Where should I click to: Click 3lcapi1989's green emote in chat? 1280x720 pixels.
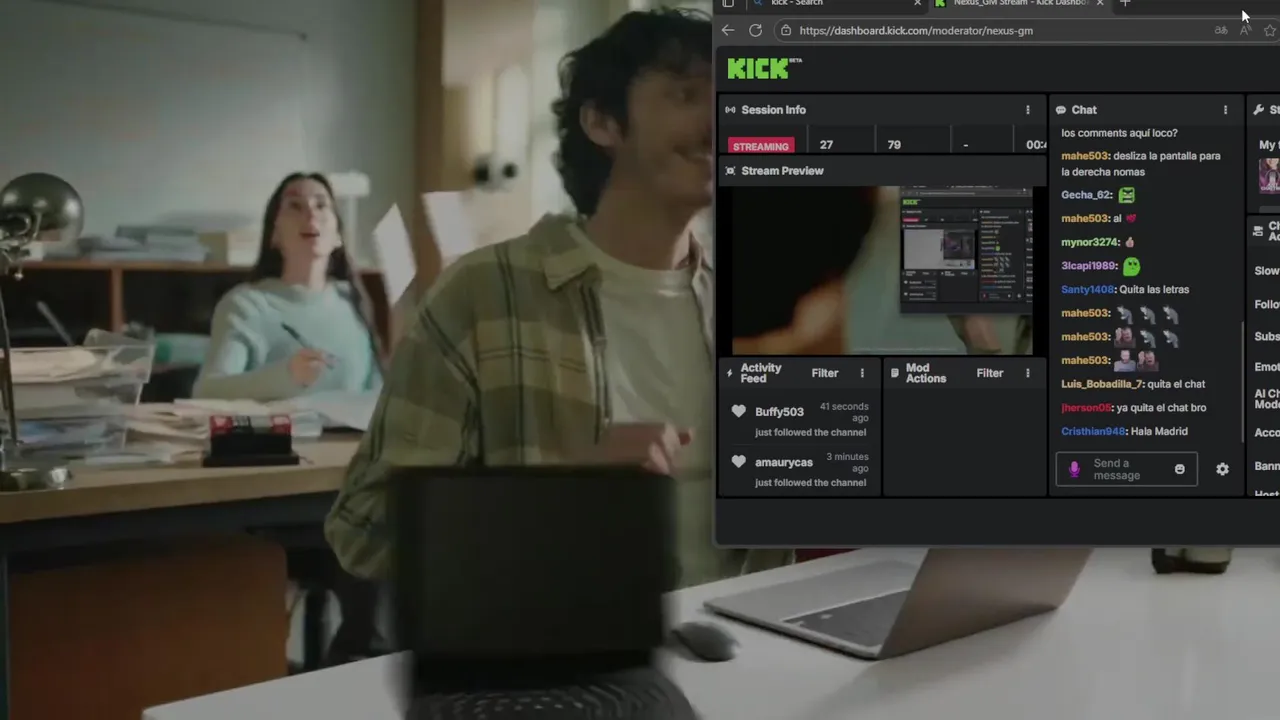coord(1131,266)
